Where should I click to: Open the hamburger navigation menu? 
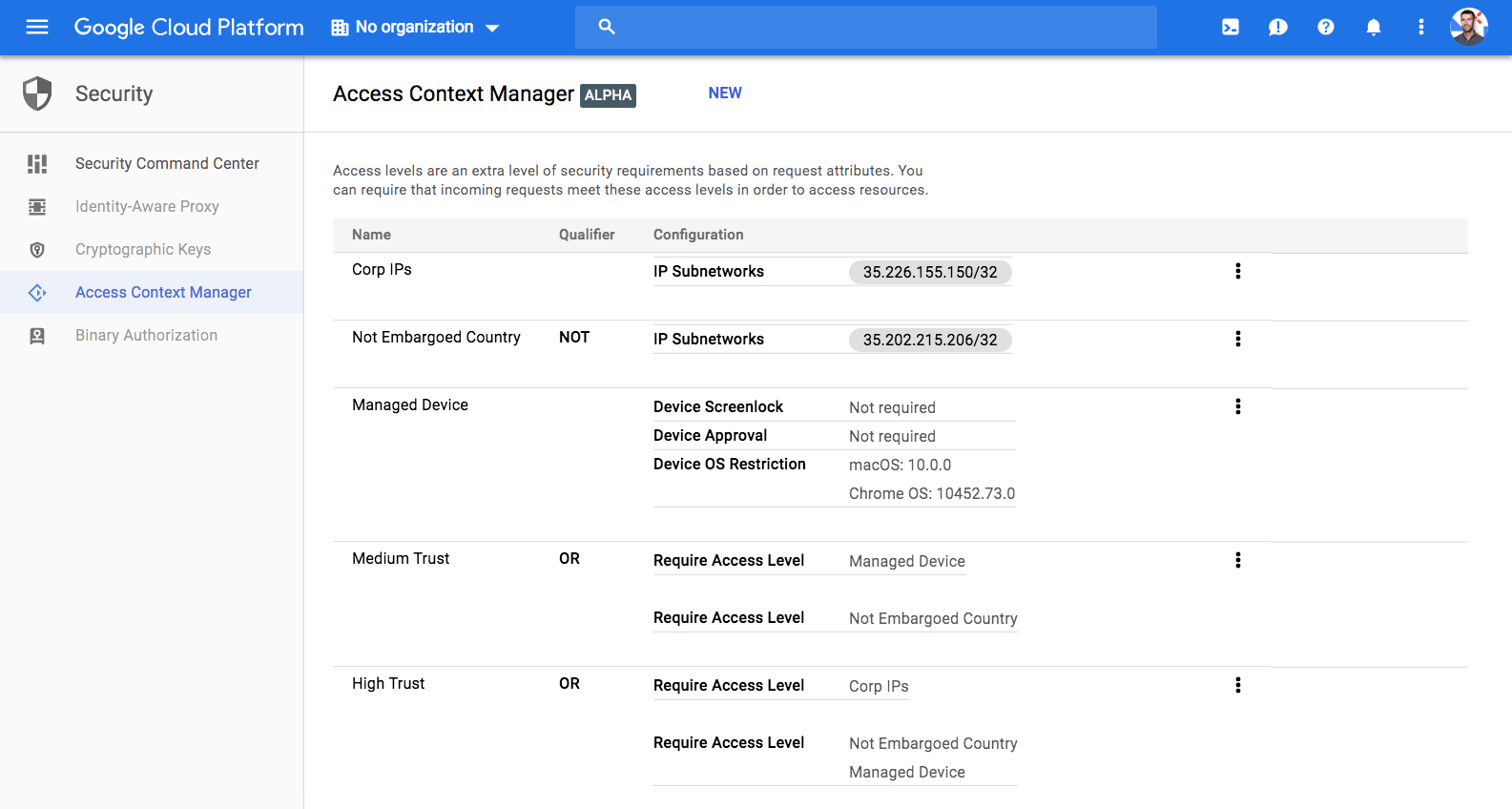point(37,27)
